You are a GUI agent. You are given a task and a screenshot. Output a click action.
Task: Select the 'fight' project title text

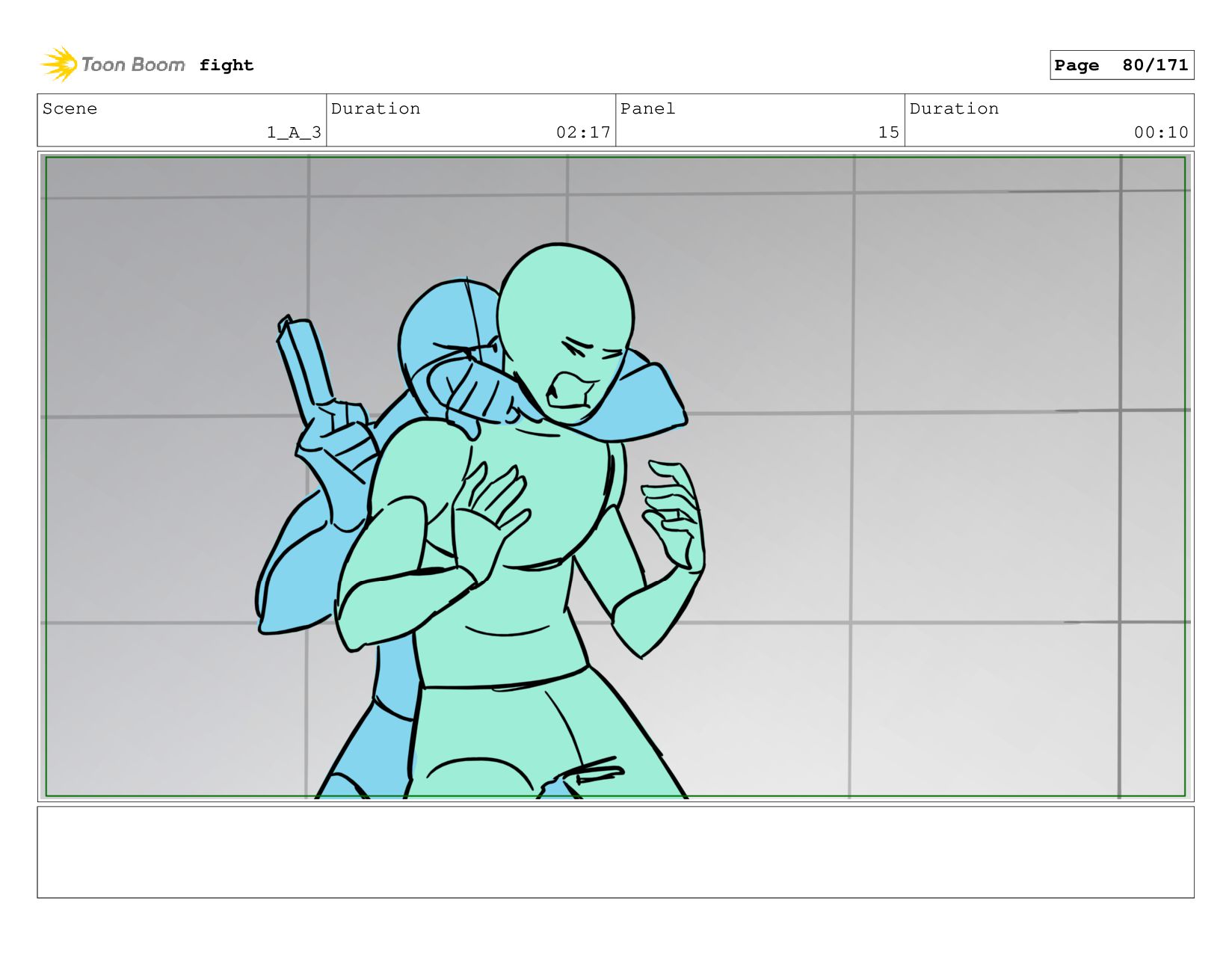coord(227,65)
